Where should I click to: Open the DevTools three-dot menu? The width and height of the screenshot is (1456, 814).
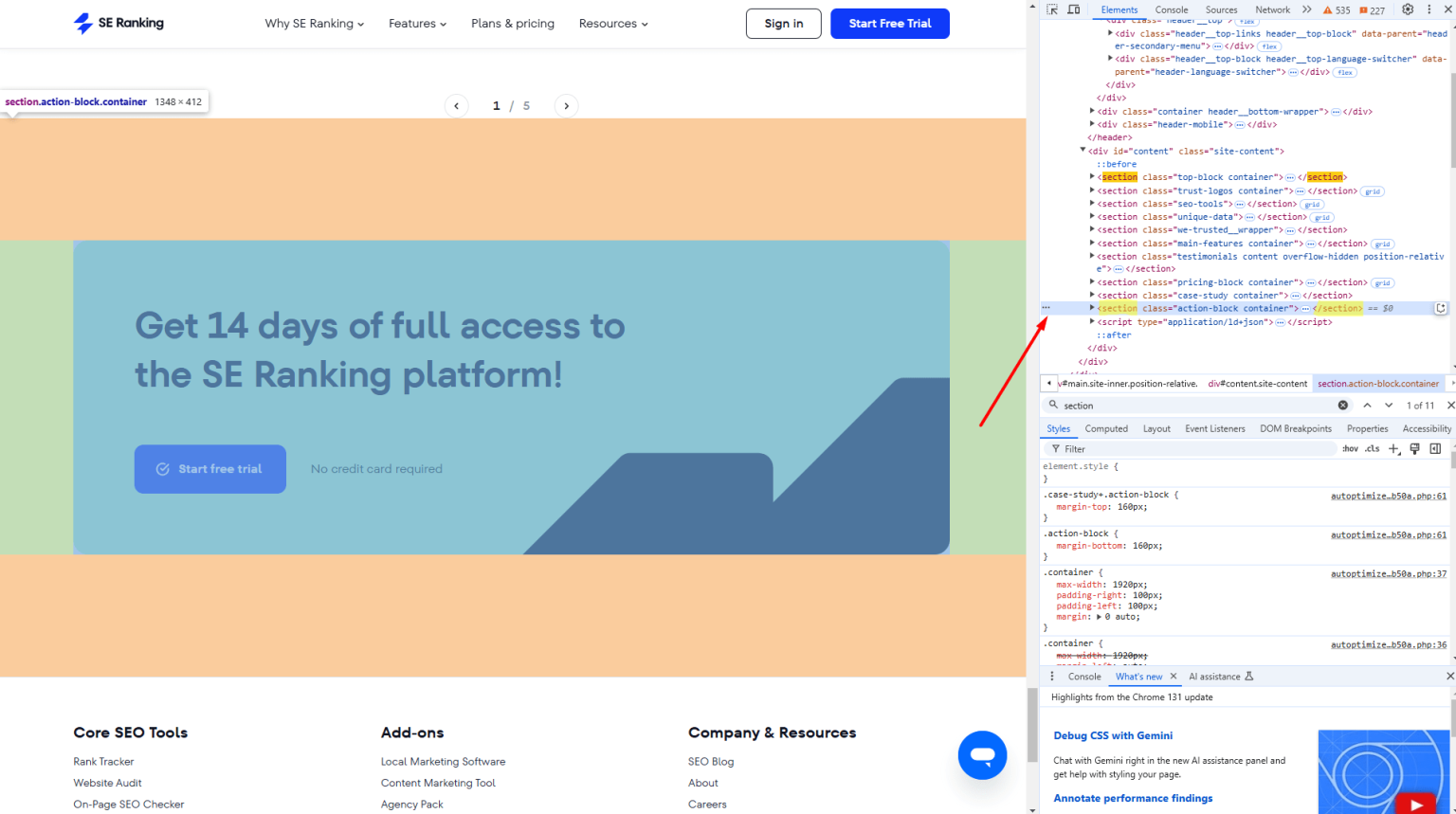point(1430,9)
